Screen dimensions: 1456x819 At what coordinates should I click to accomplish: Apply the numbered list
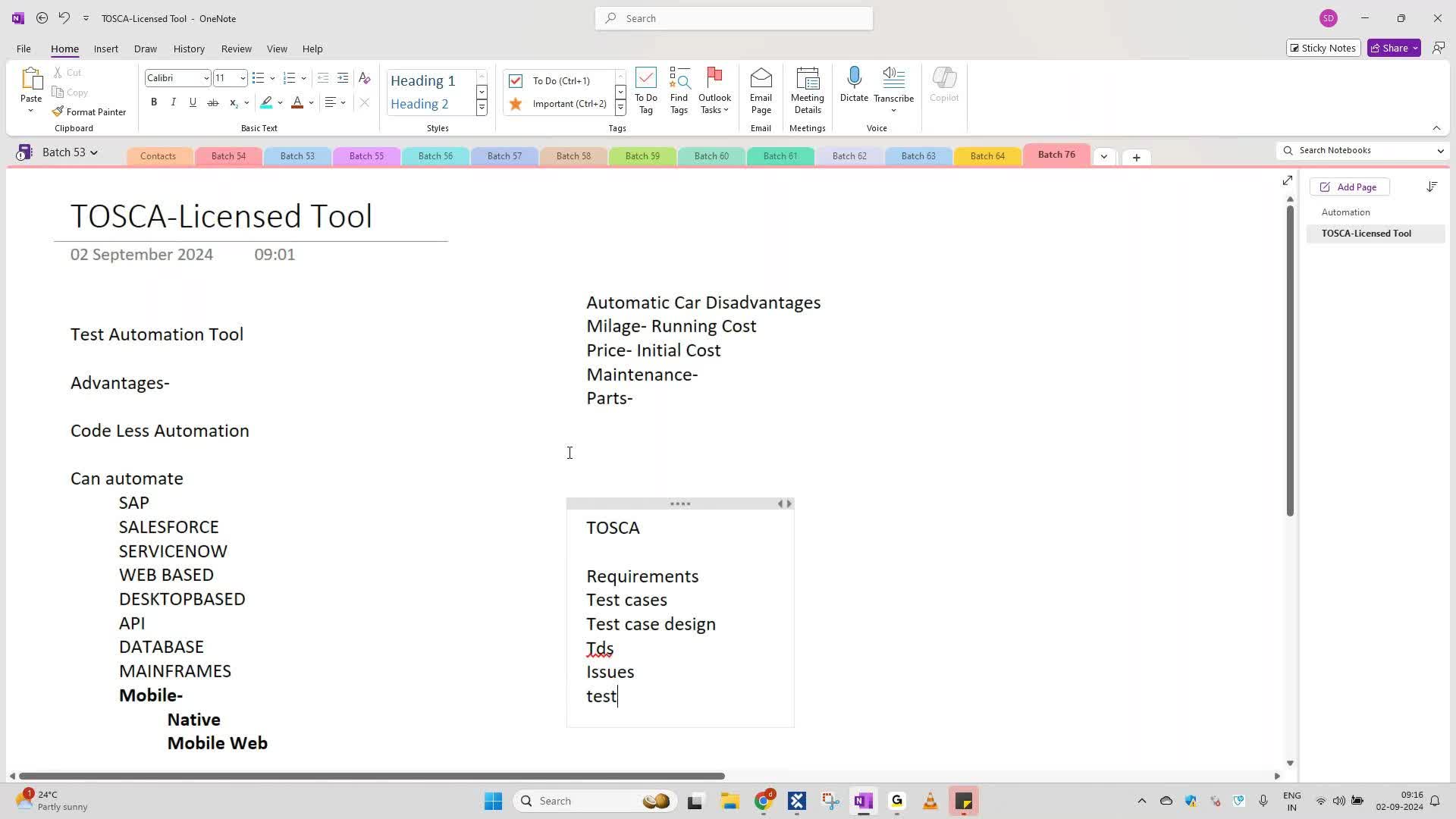[x=289, y=78]
